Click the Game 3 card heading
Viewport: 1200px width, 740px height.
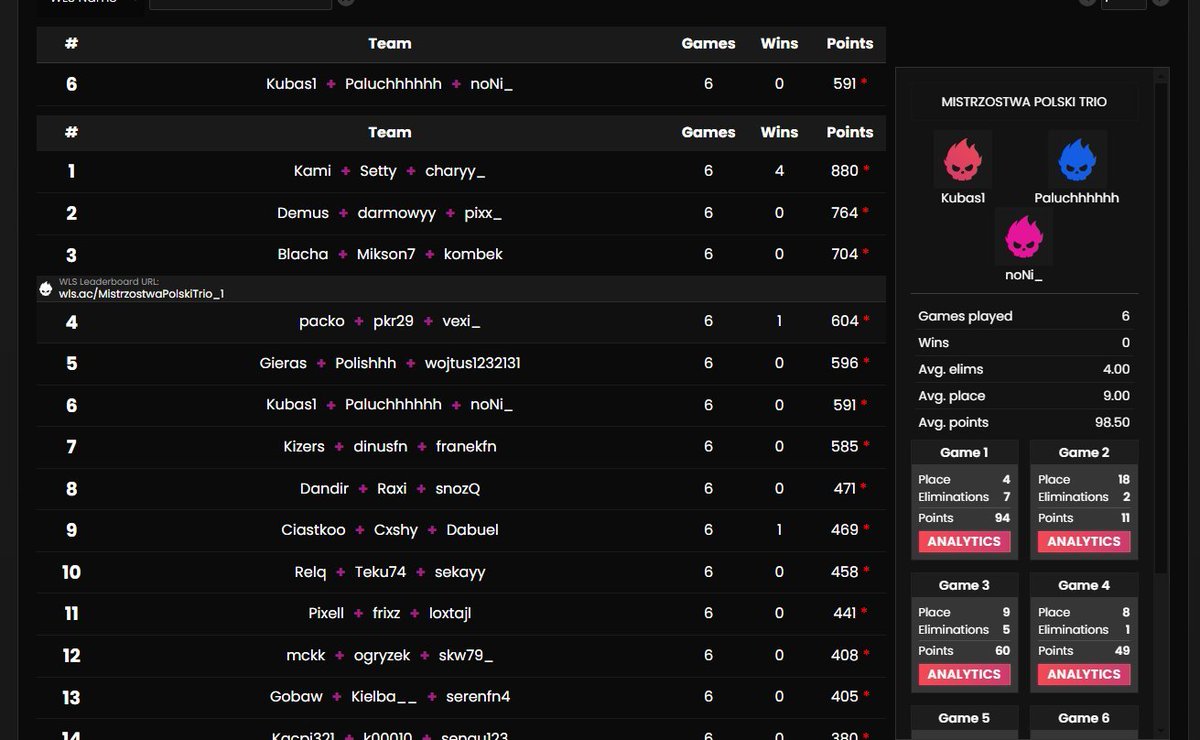tap(964, 585)
